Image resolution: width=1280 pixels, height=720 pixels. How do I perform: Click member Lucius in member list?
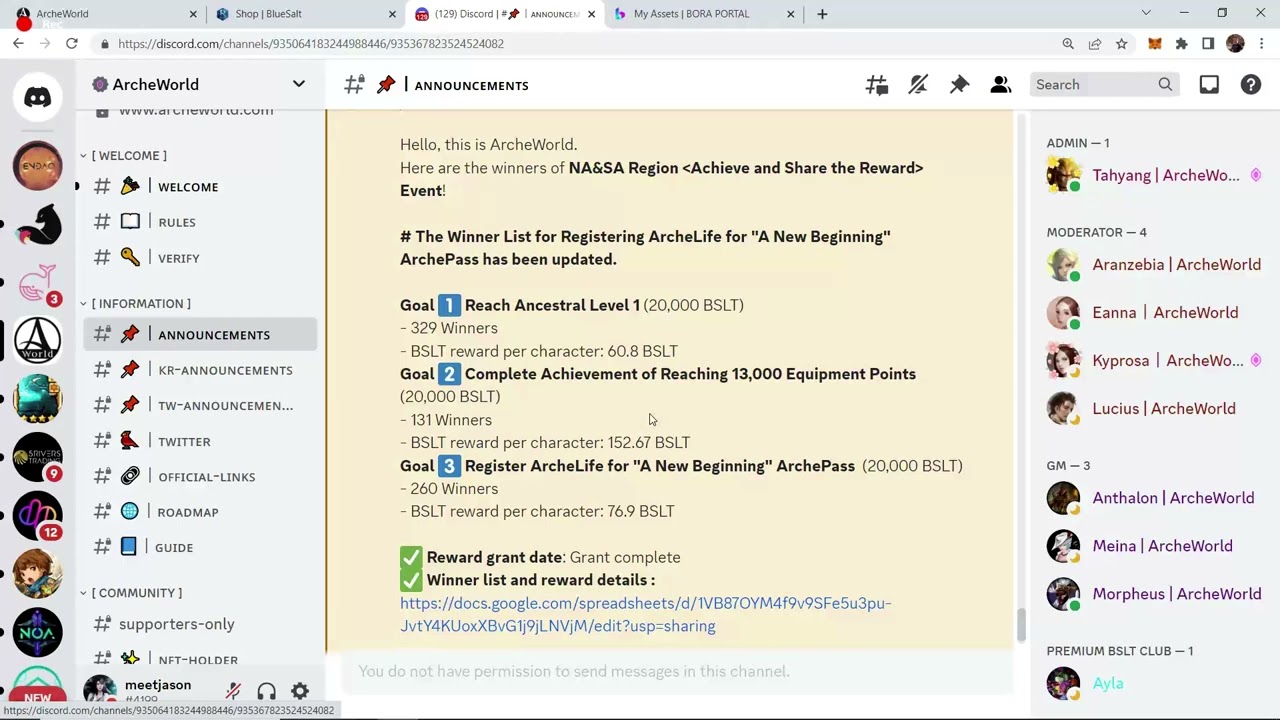pyautogui.click(x=1155, y=408)
